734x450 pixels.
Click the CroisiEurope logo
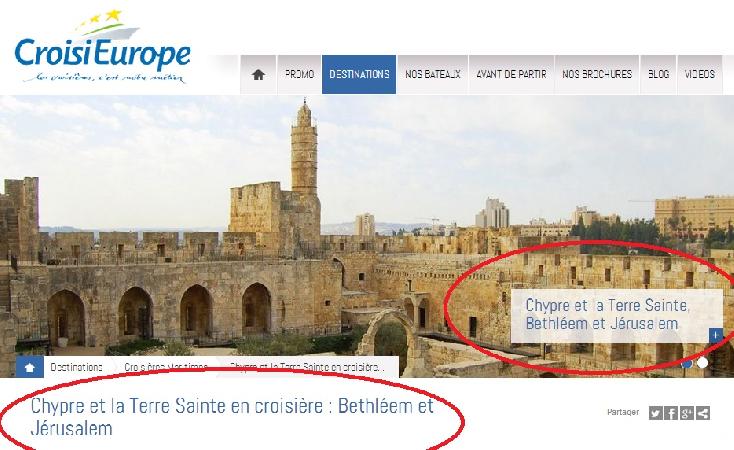[x=103, y=48]
